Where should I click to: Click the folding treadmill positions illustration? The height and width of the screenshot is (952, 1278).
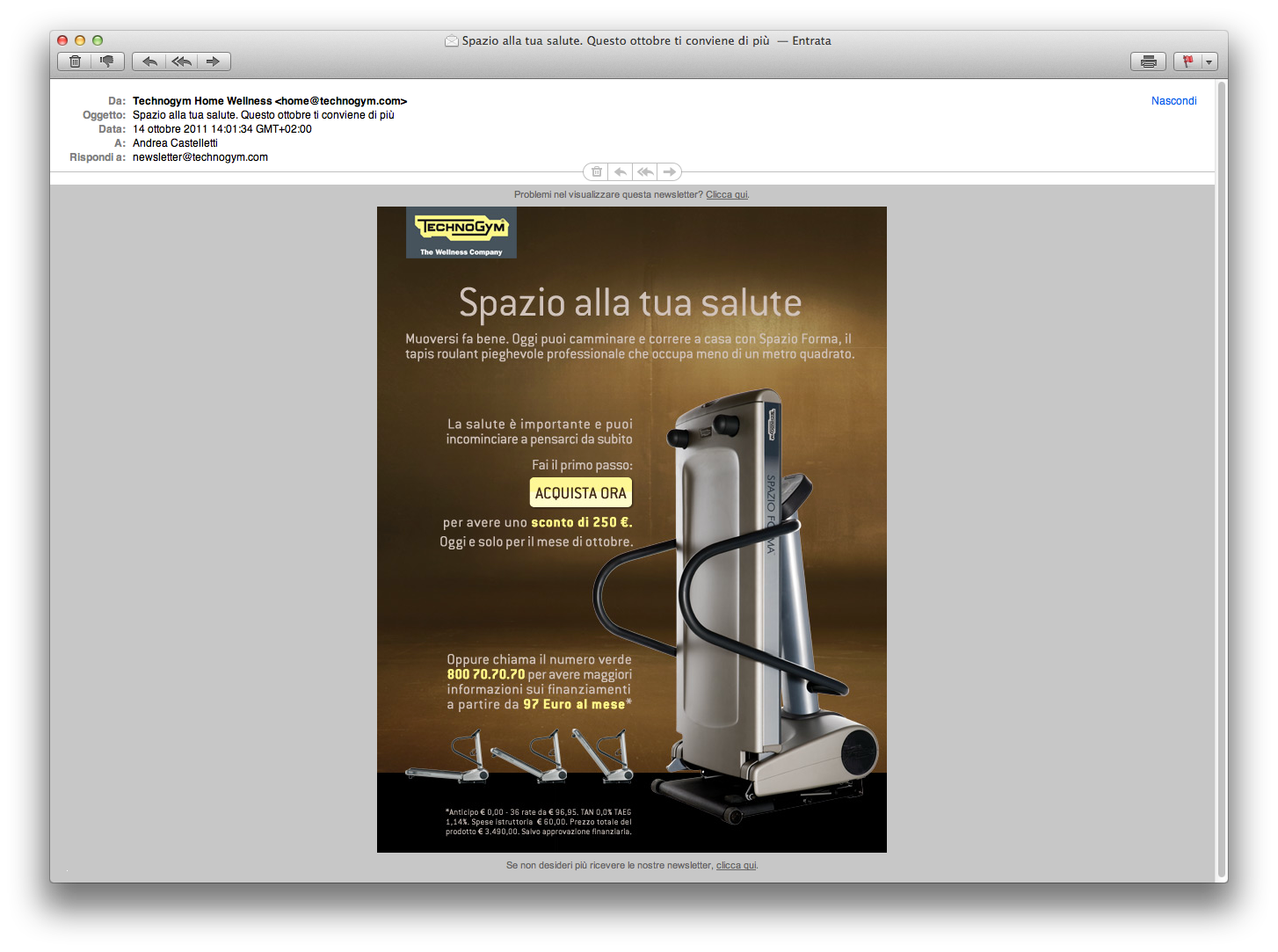[x=519, y=755]
